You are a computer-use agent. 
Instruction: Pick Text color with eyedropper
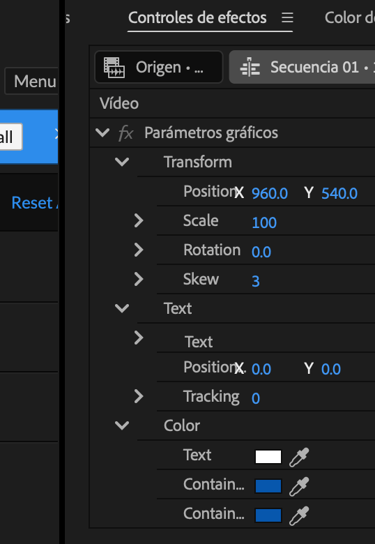(299, 457)
